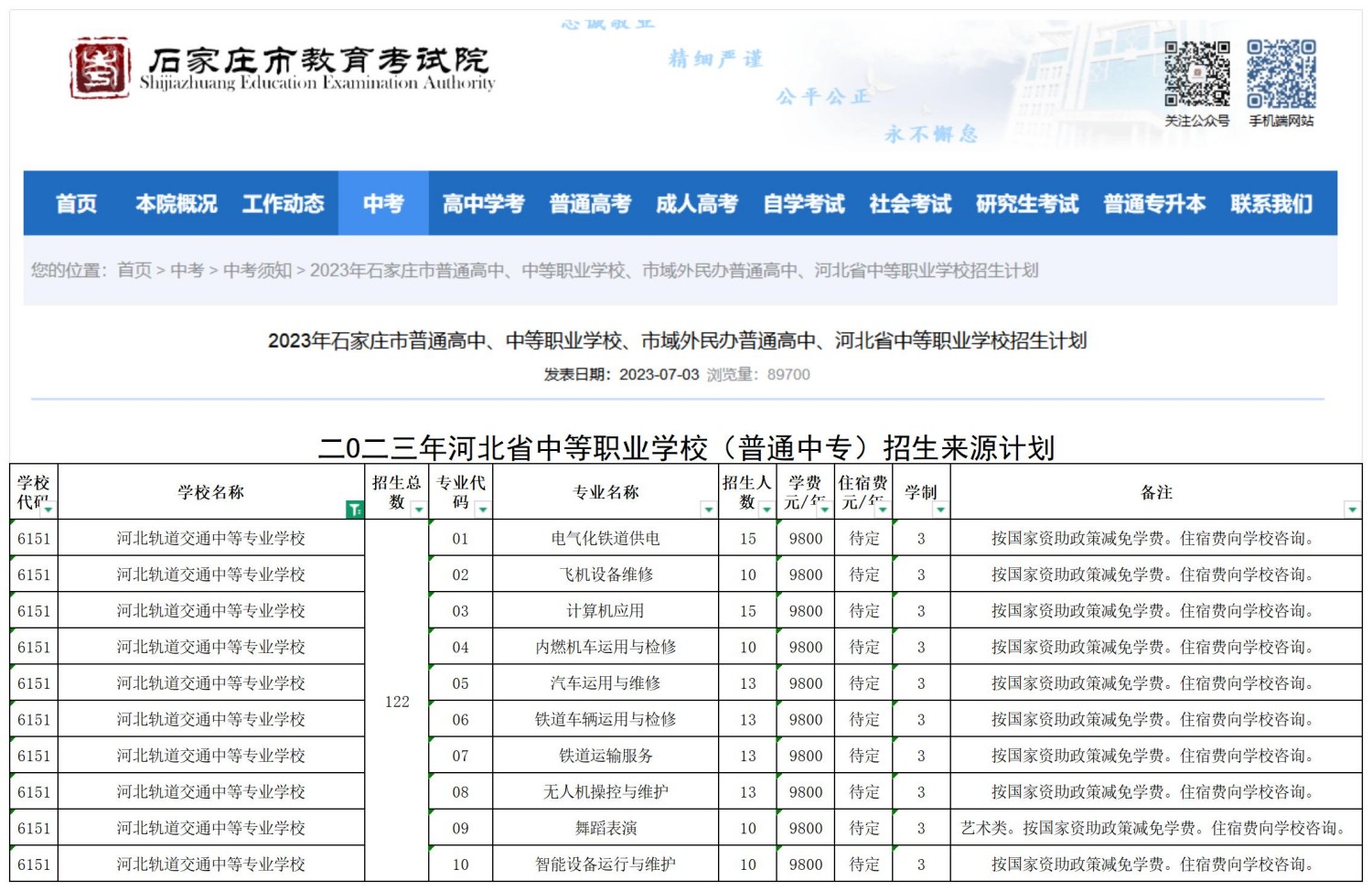The width and height of the screenshot is (1372, 891).
Task: Open the 招生总数 column filter dropdown
Action: click(418, 510)
